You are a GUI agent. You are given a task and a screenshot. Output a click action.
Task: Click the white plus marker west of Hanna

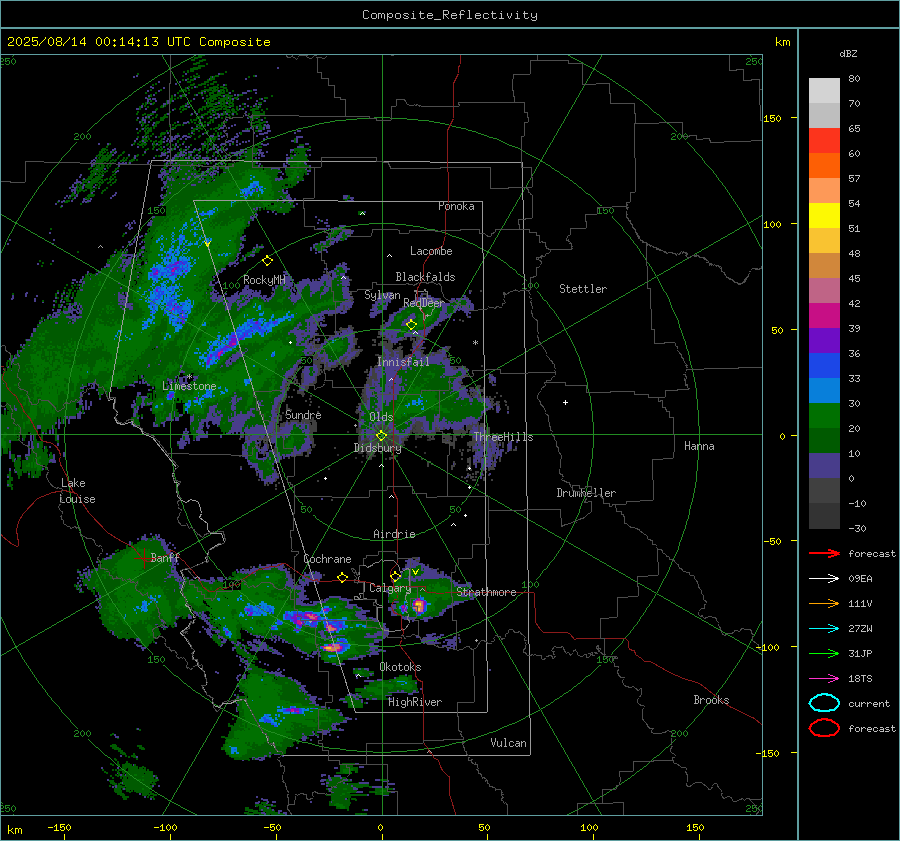tap(565, 402)
